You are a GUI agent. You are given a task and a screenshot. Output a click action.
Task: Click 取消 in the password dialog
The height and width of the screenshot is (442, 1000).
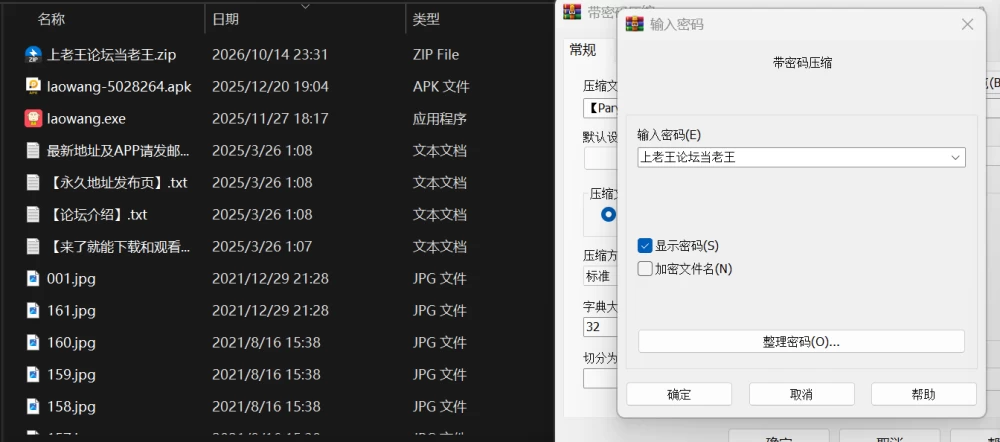(x=801, y=394)
